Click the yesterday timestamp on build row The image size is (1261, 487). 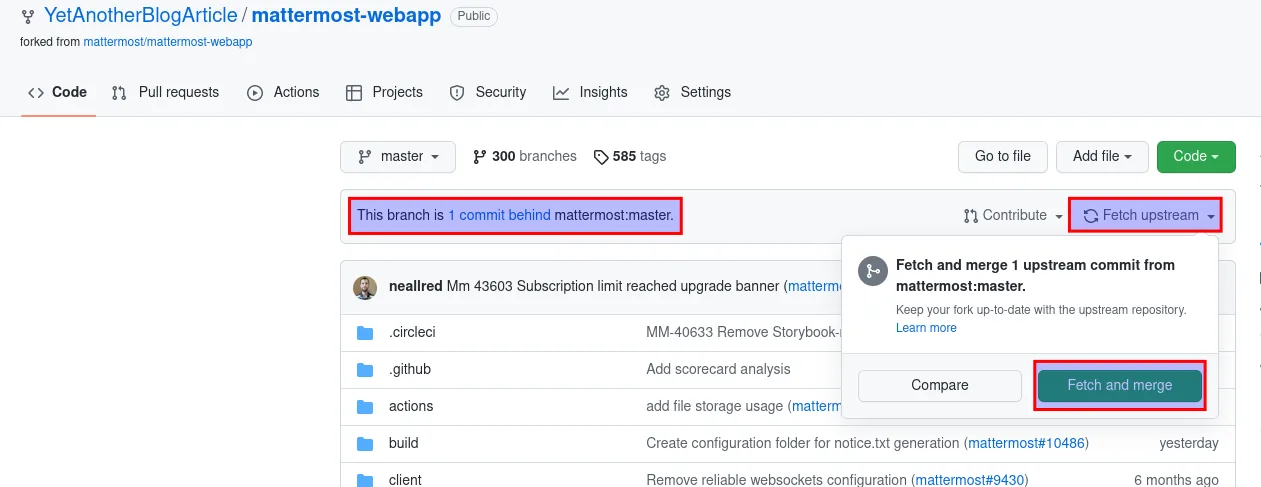pos(1189,443)
